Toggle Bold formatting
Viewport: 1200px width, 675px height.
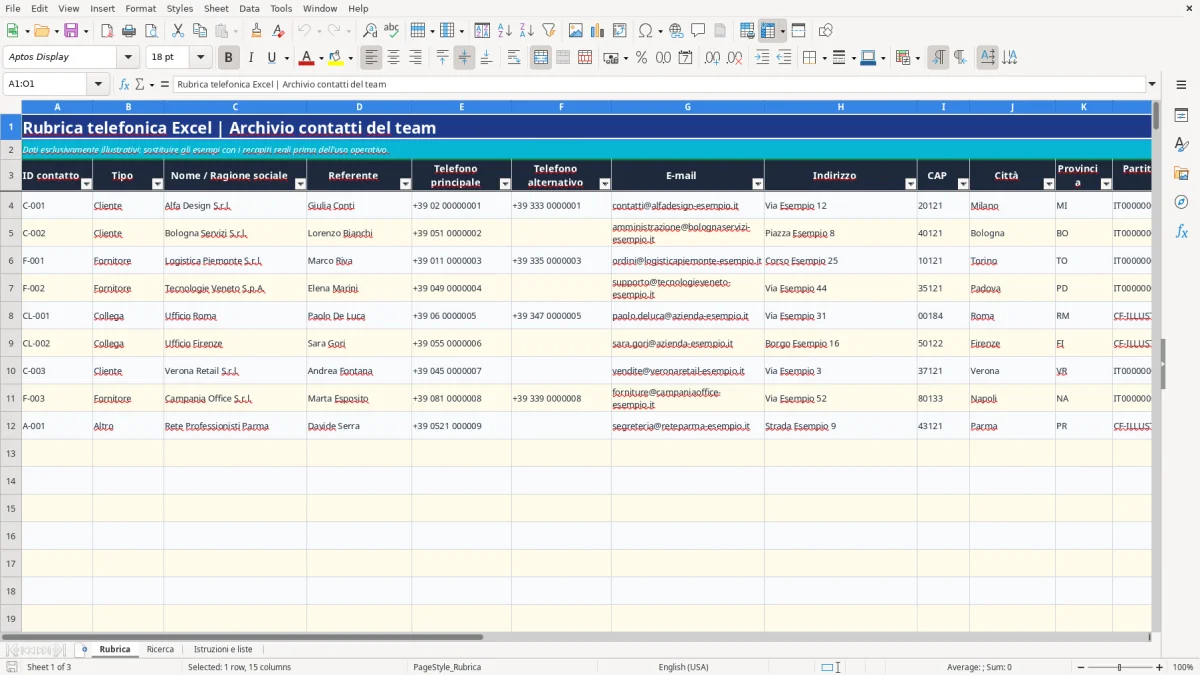point(229,58)
